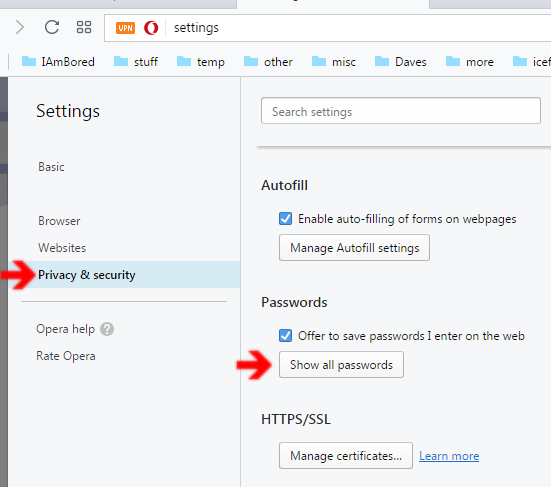551x487 pixels.
Task: Disable Offer to save passwords checkbox
Action: pos(285,336)
